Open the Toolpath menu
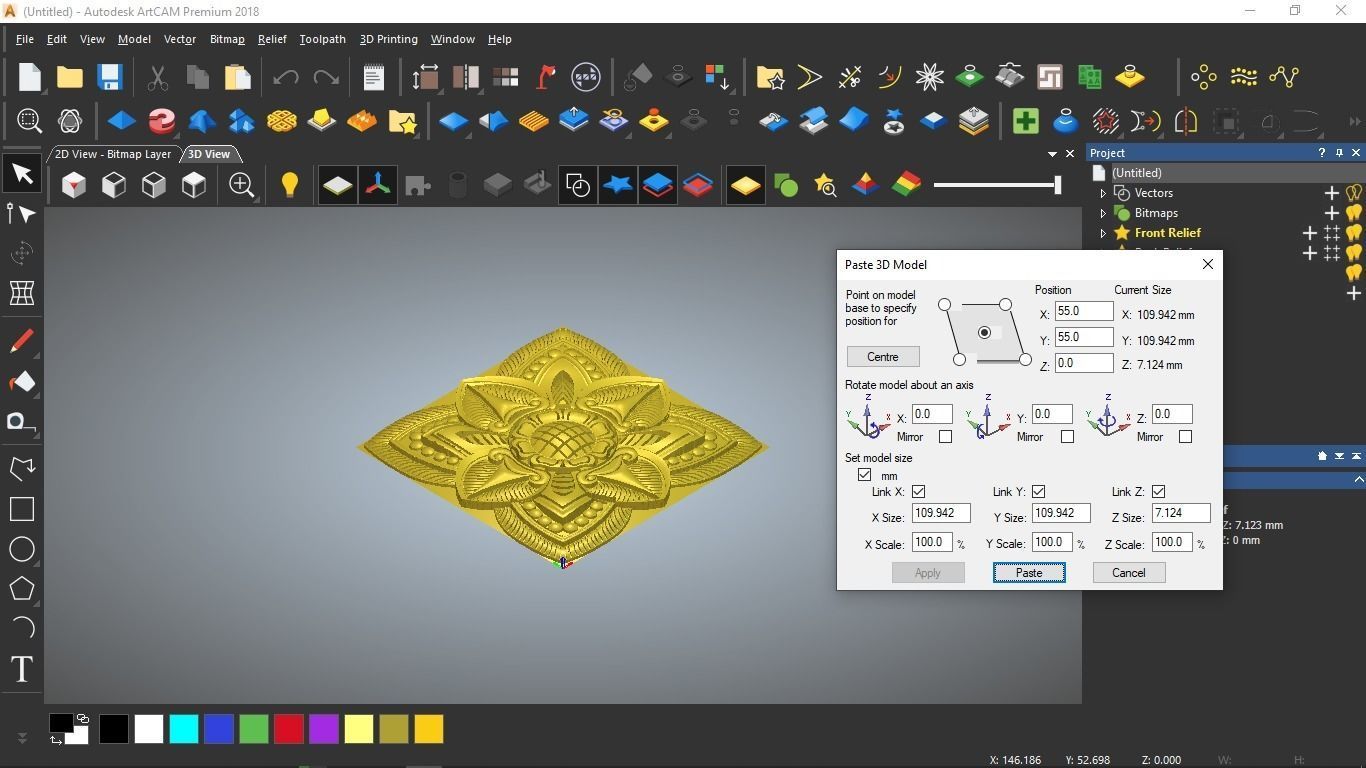 click(322, 39)
